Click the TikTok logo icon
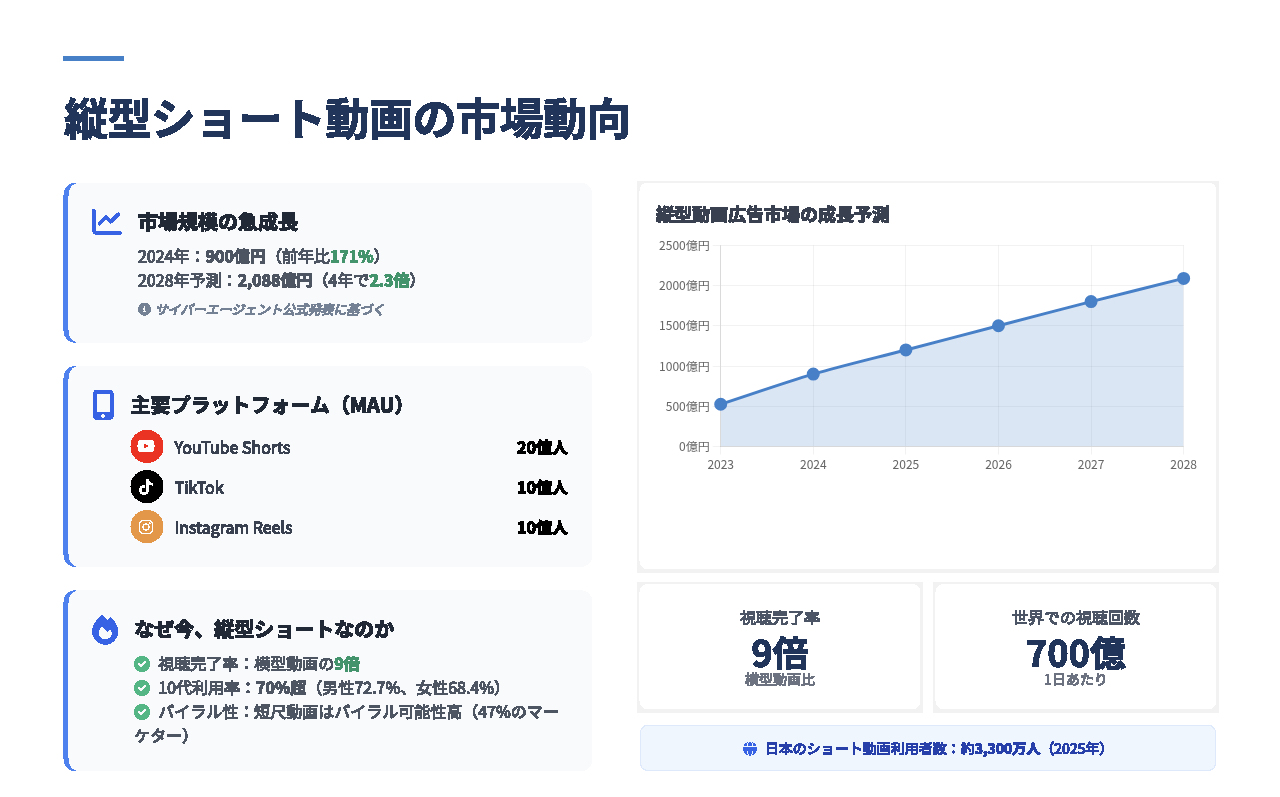 coord(147,487)
